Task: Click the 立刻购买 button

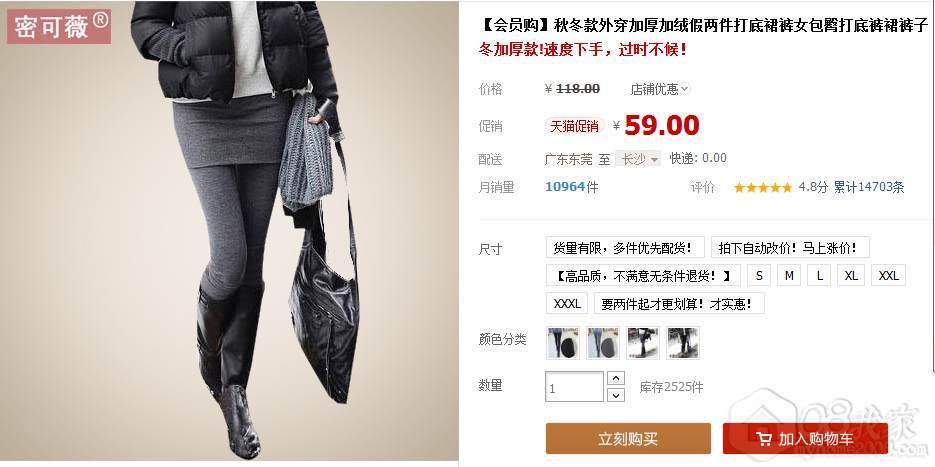Action: [629, 439]
